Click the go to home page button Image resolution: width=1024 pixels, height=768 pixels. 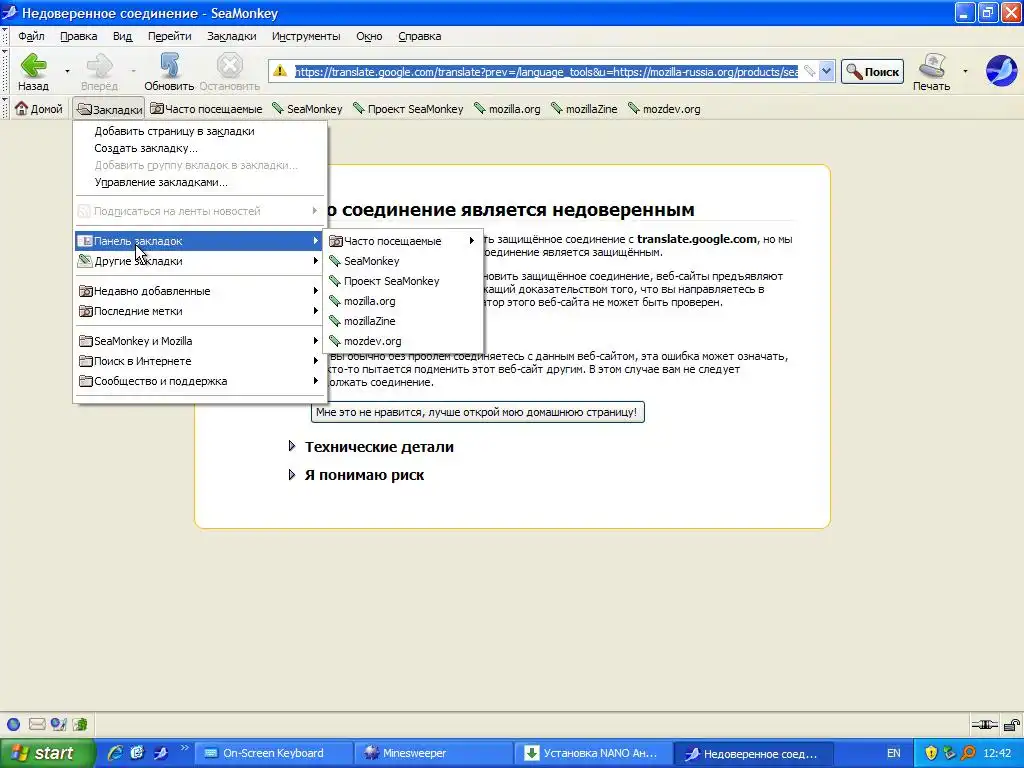point(477,412)
